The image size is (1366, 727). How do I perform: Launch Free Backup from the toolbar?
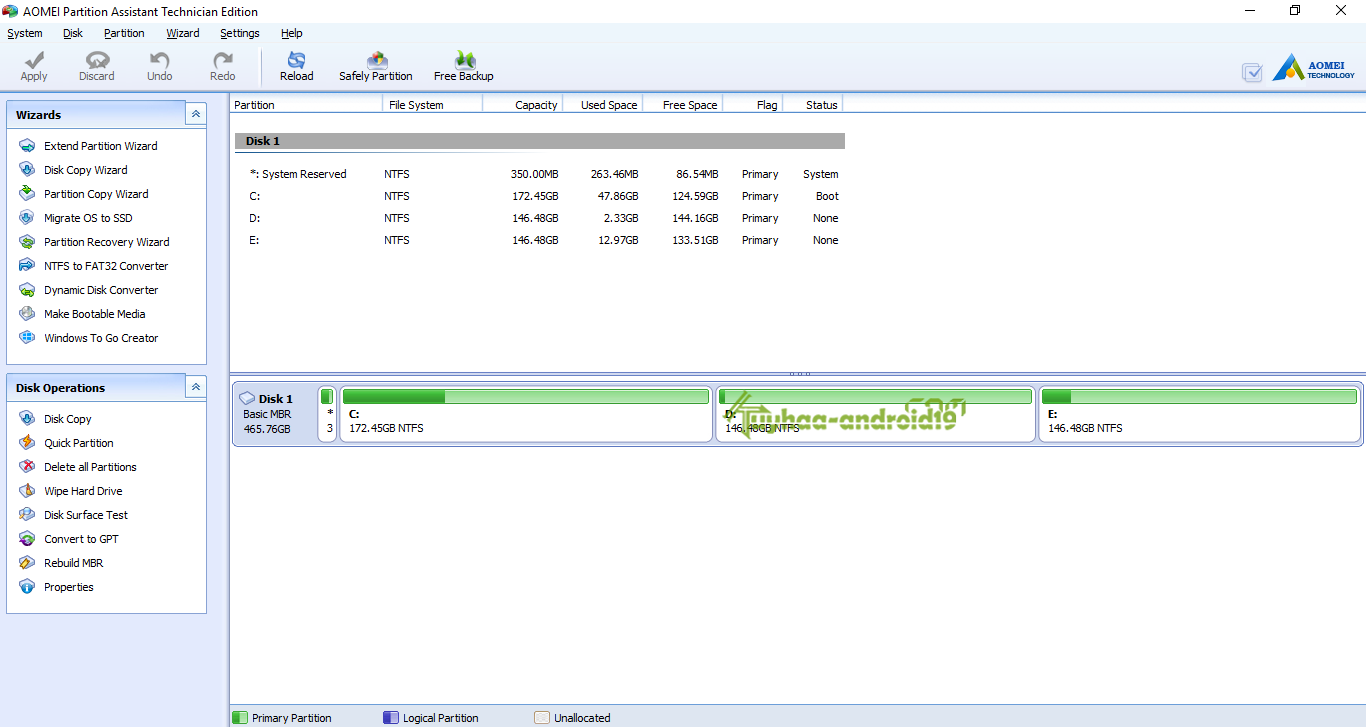[x=464, y=62]
